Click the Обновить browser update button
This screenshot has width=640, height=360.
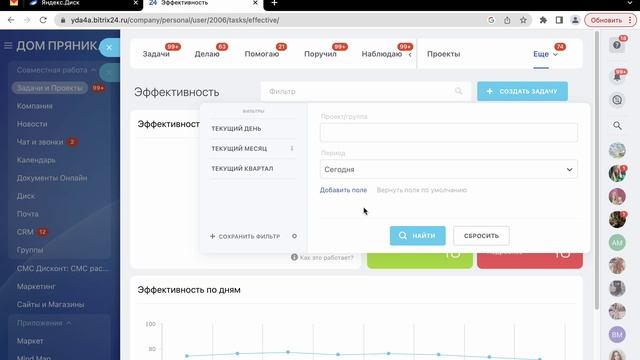point(610,20)
